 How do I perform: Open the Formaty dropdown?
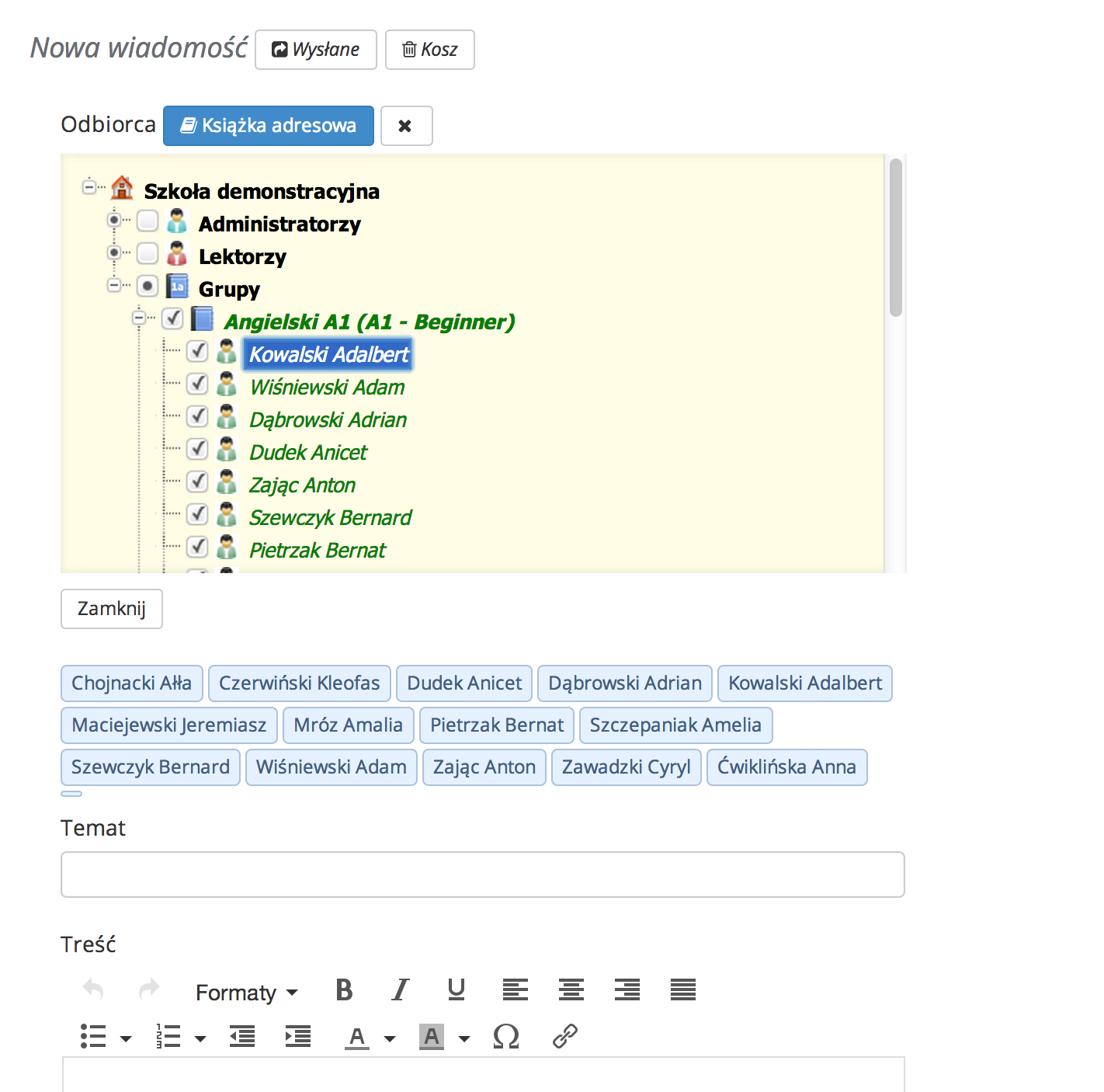[x=246, y=993]
